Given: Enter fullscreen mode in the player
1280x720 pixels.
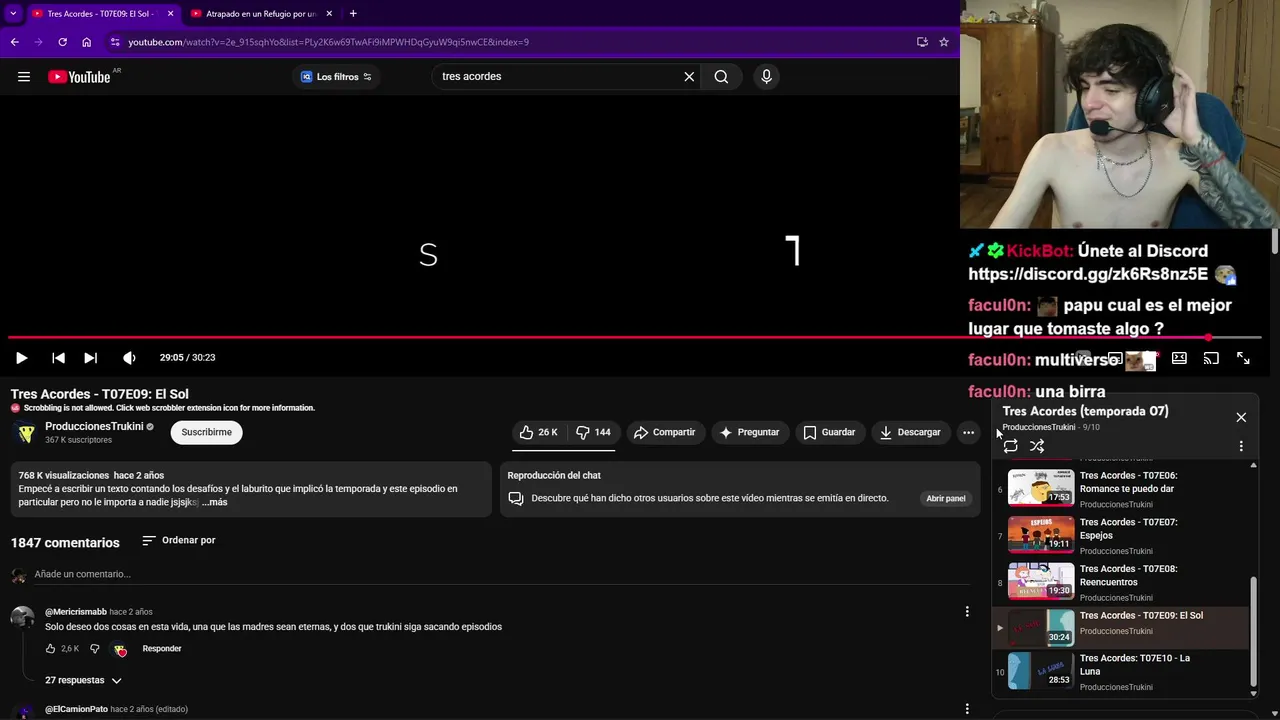Looking at the screenshot, I should click(x=1243, y=358).
